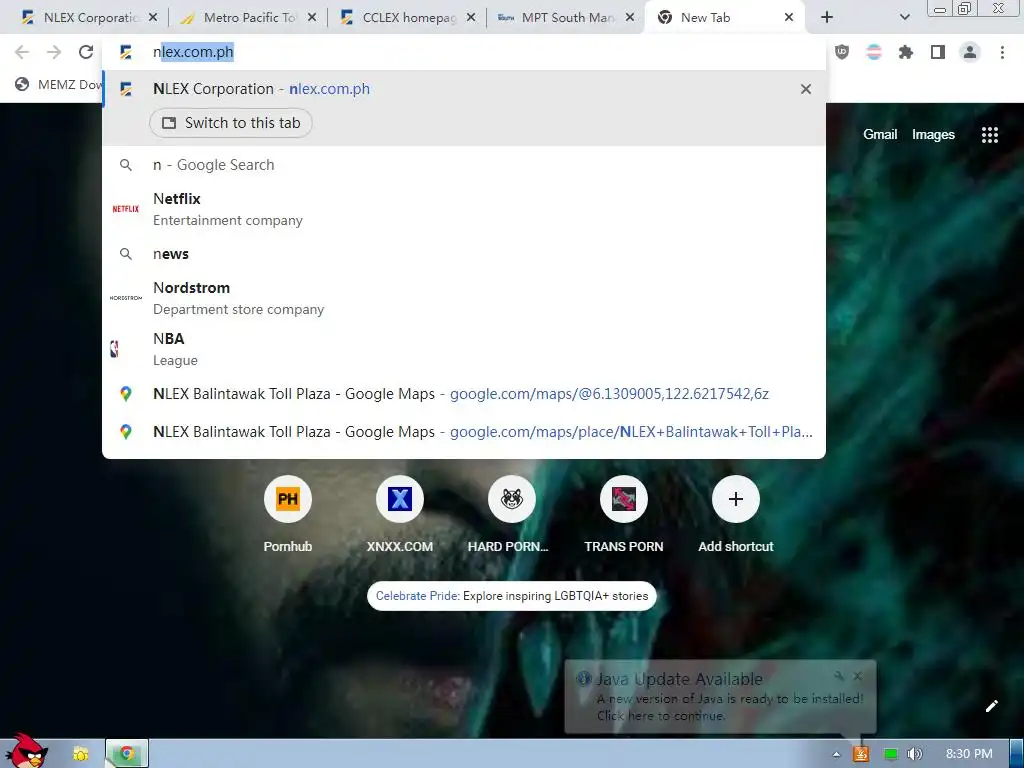Go back to previous page

[22, 52]
